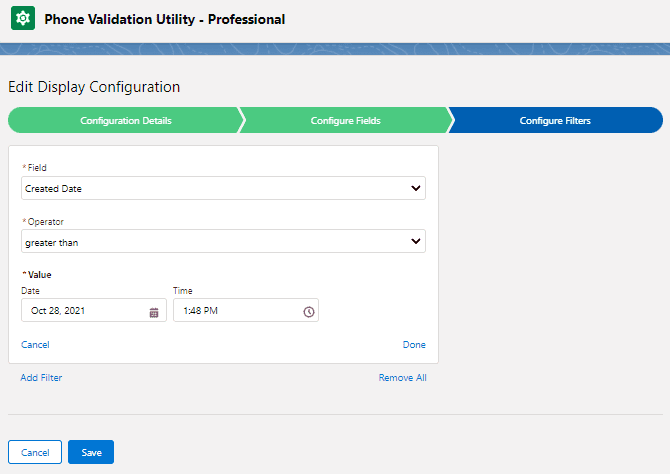Click the Cancel link inside the filter card

pyautogui.click(x=35, y=345)
